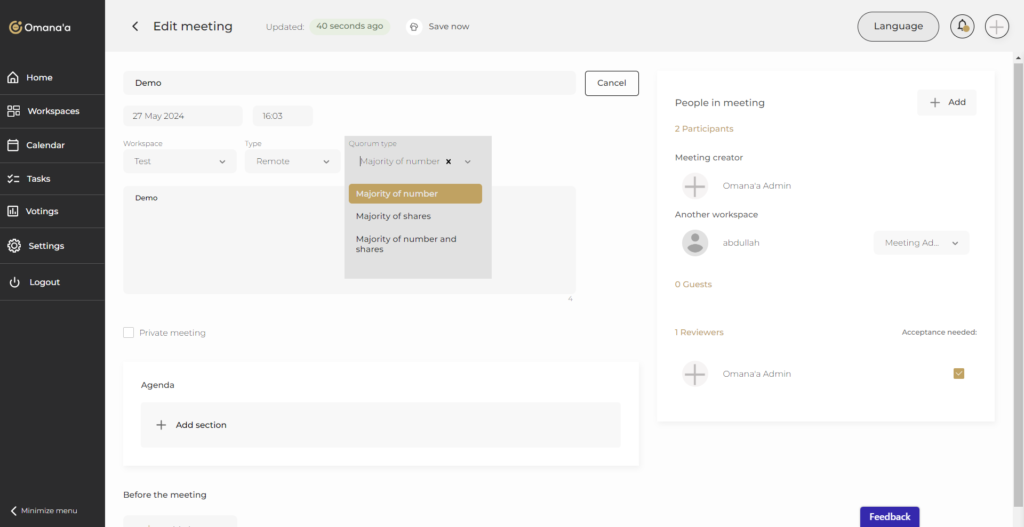
Task: Clear the Quorum type selection with x
Action: click(x=449, y=161)
